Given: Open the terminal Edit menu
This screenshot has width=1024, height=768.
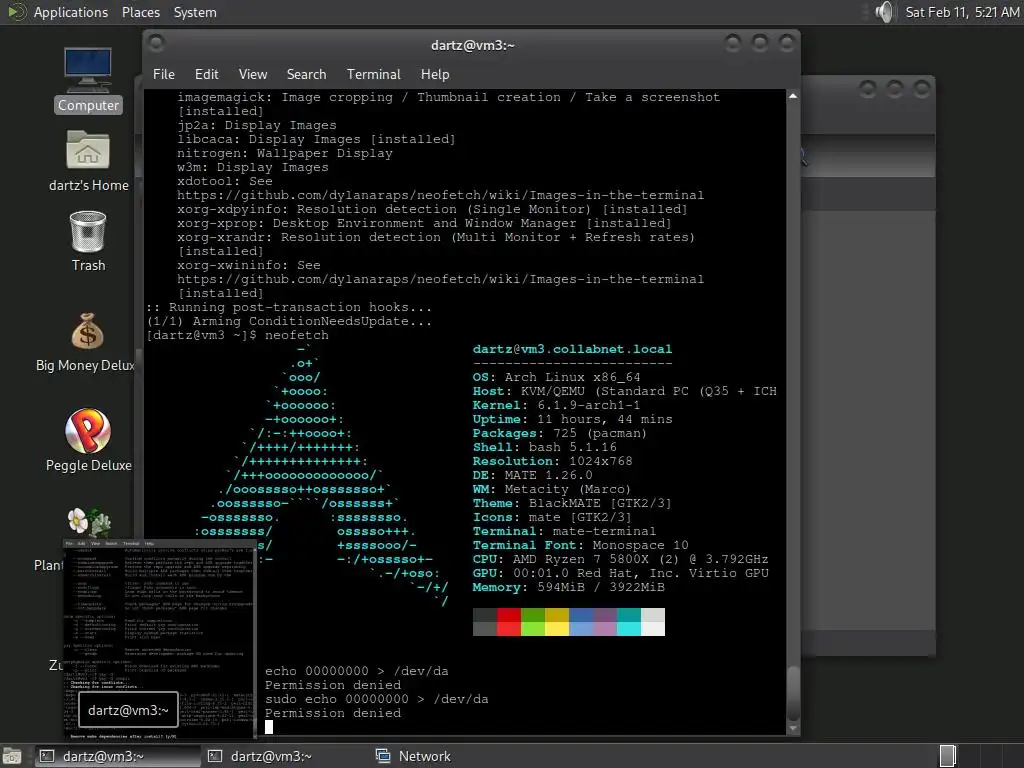Looking at the screenshot, I should (x=206, y=74).
